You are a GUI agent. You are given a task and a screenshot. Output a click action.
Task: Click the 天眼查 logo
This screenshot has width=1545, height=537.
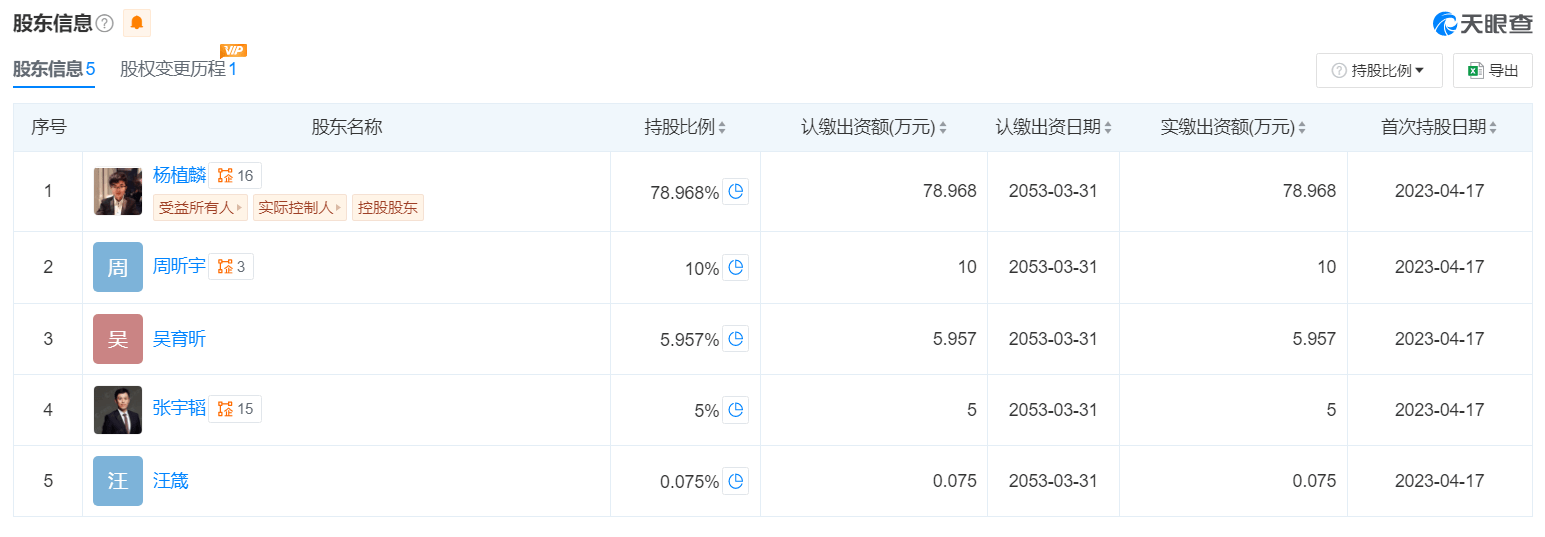tap(1482, 24)
